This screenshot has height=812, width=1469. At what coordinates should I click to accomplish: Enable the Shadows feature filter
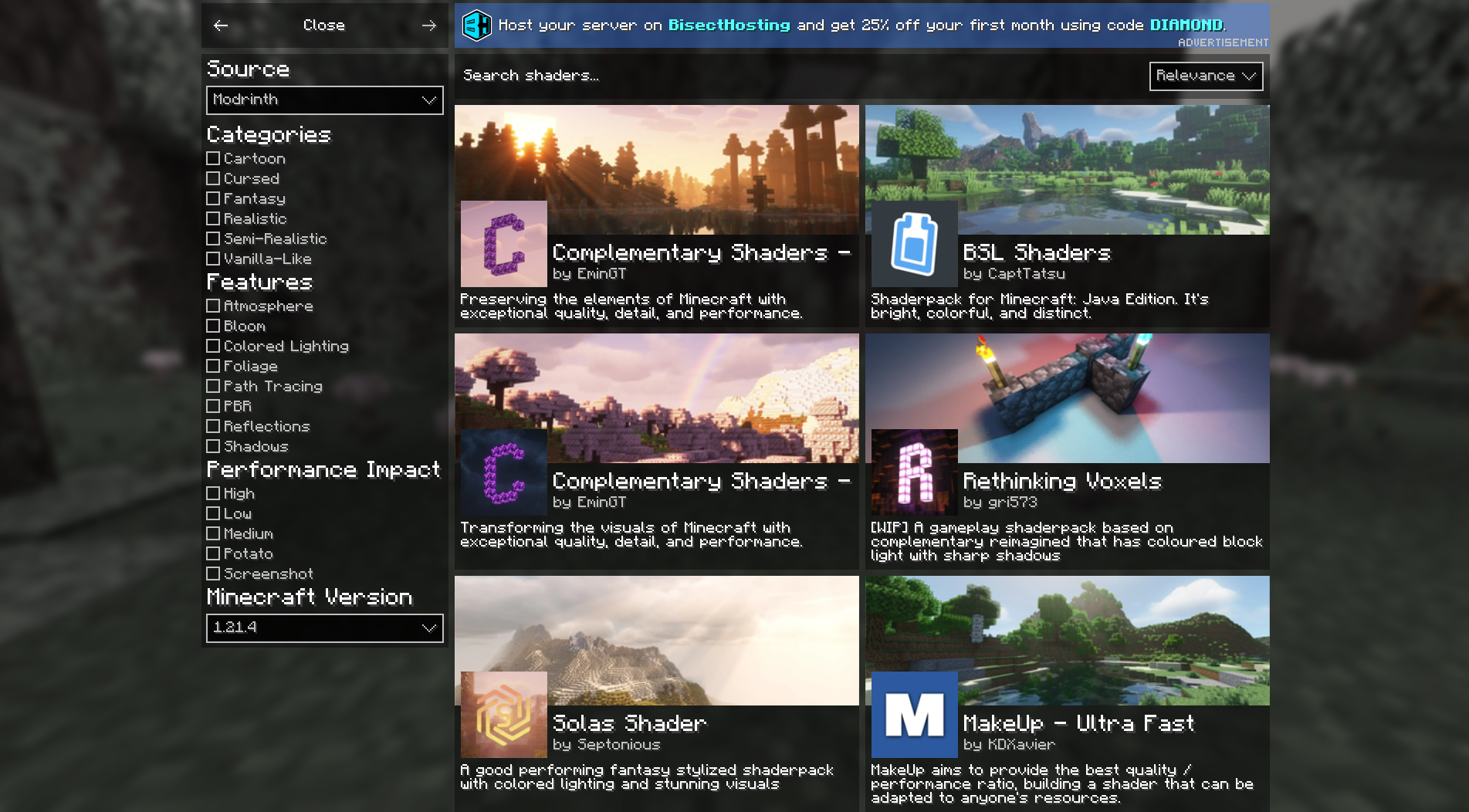point(213,446)
